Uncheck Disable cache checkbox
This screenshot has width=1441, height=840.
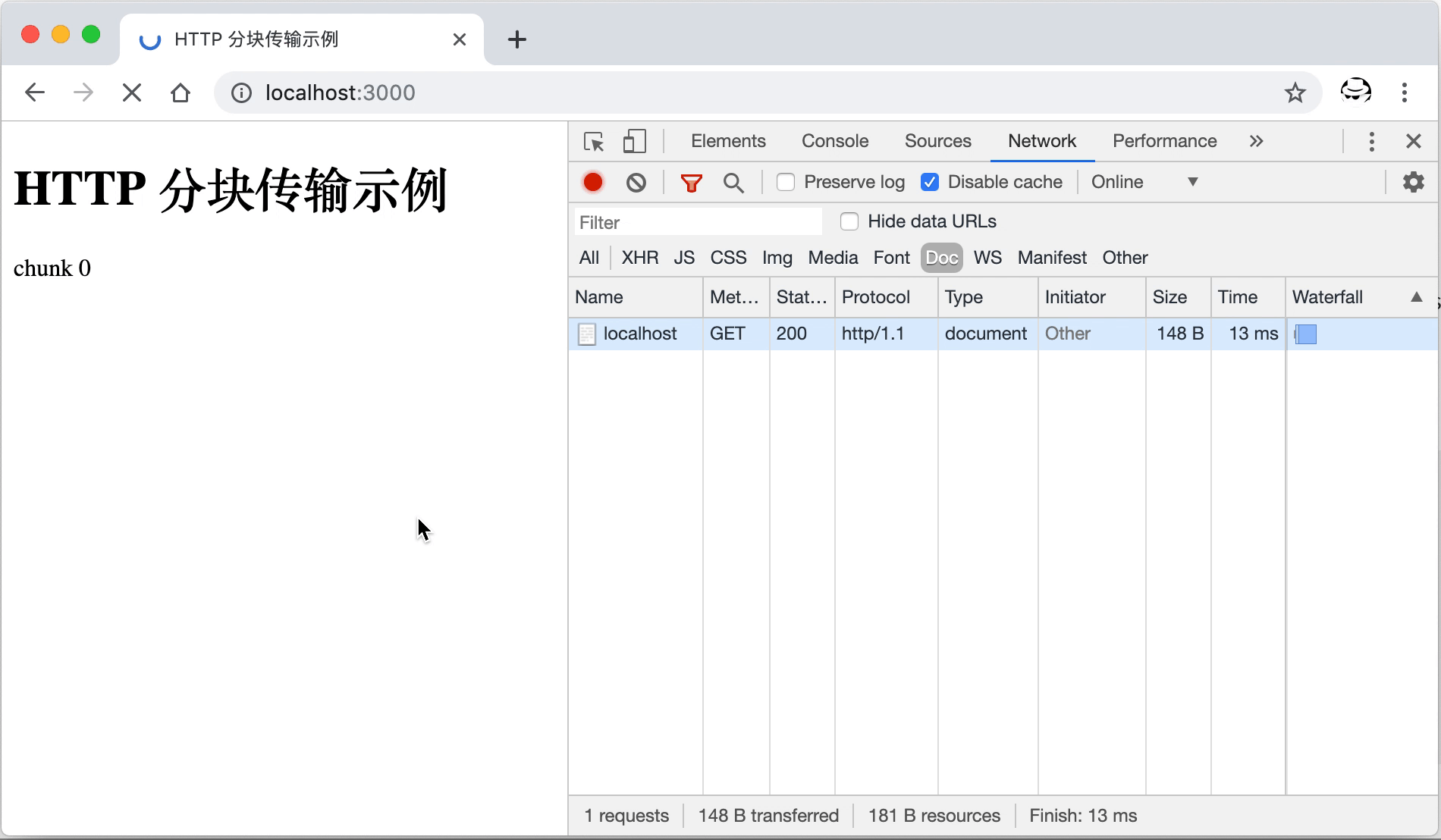[930, 182]
